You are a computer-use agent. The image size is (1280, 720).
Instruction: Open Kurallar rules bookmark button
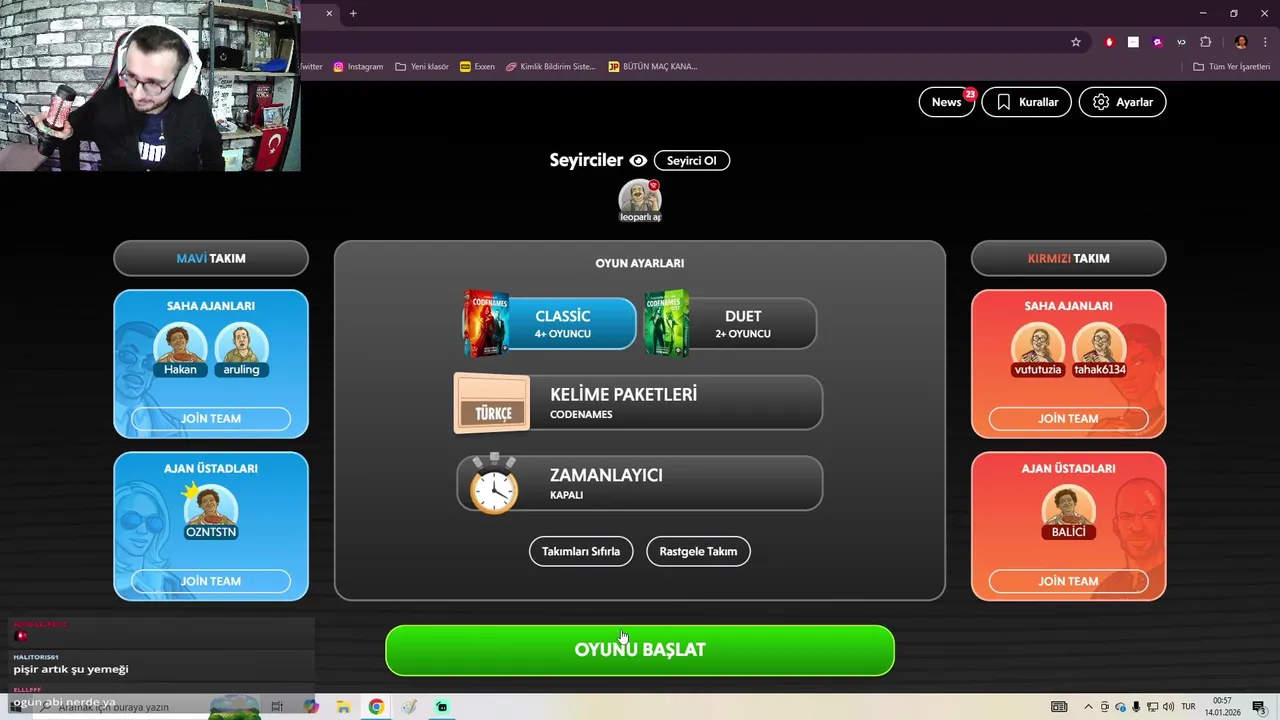click(x=1027, y=102)
